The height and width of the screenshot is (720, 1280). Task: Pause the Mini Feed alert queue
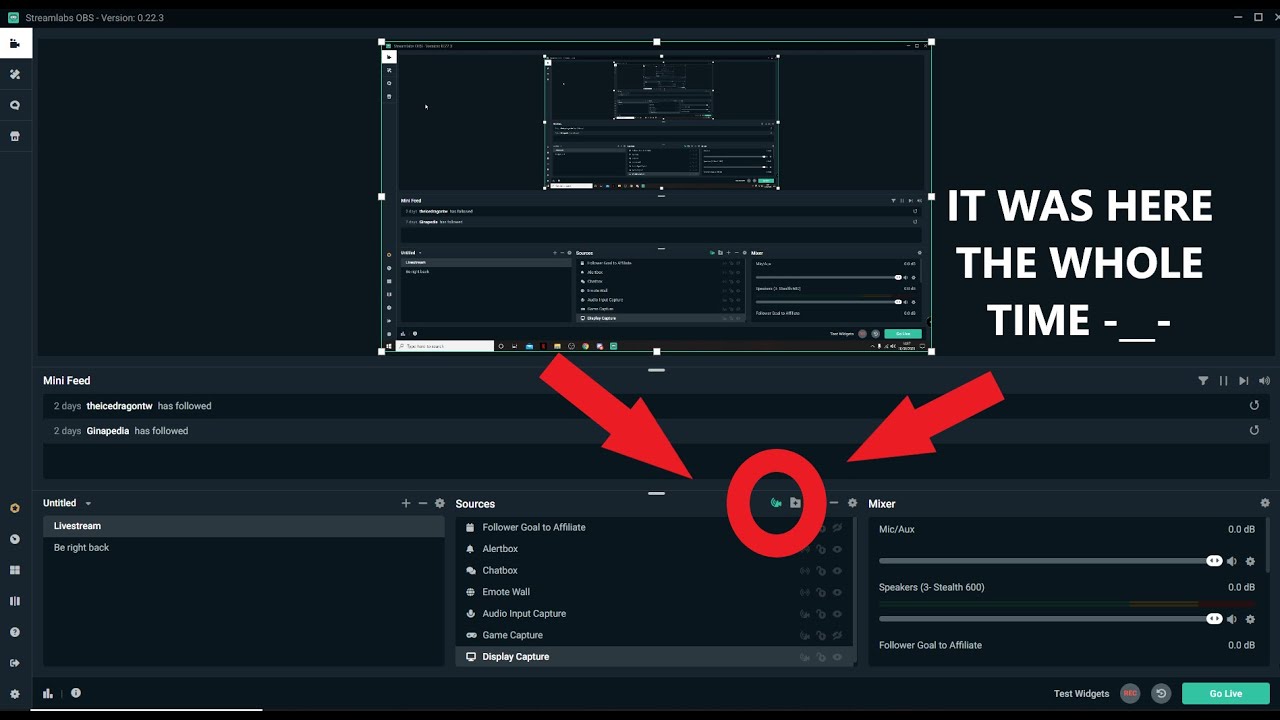(1223, 381)
